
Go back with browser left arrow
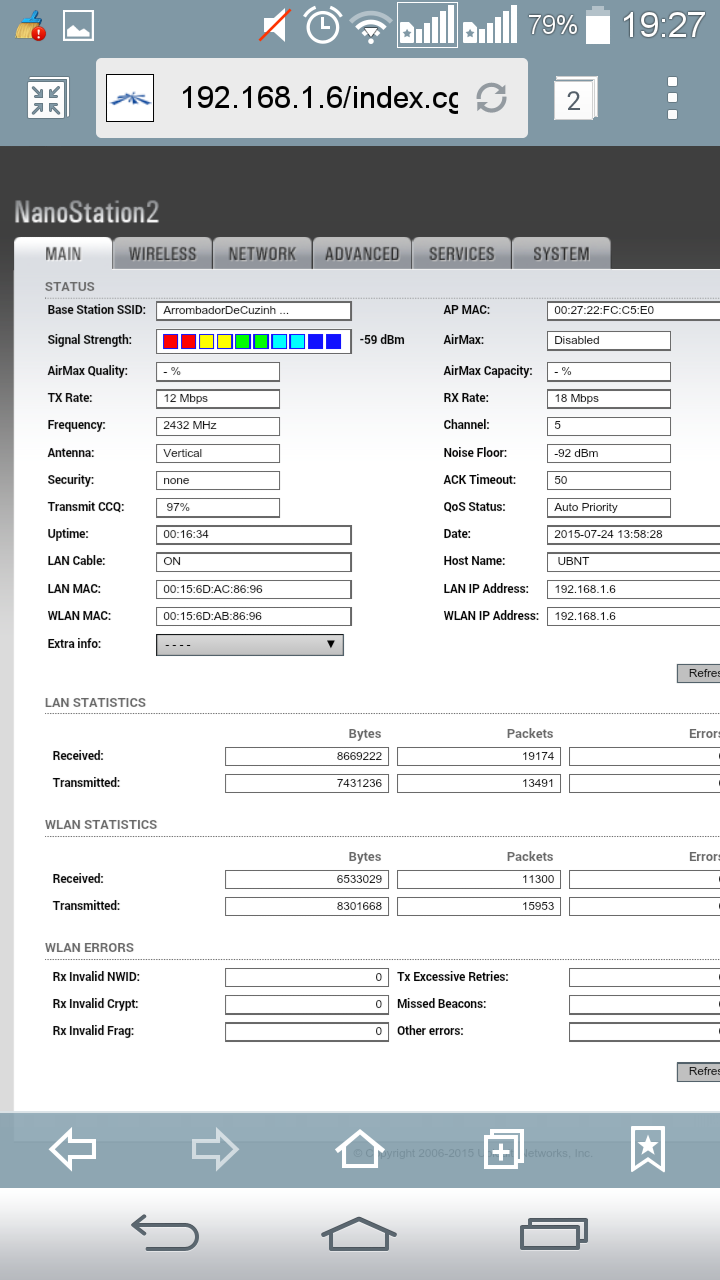[x=73, y=1149]
